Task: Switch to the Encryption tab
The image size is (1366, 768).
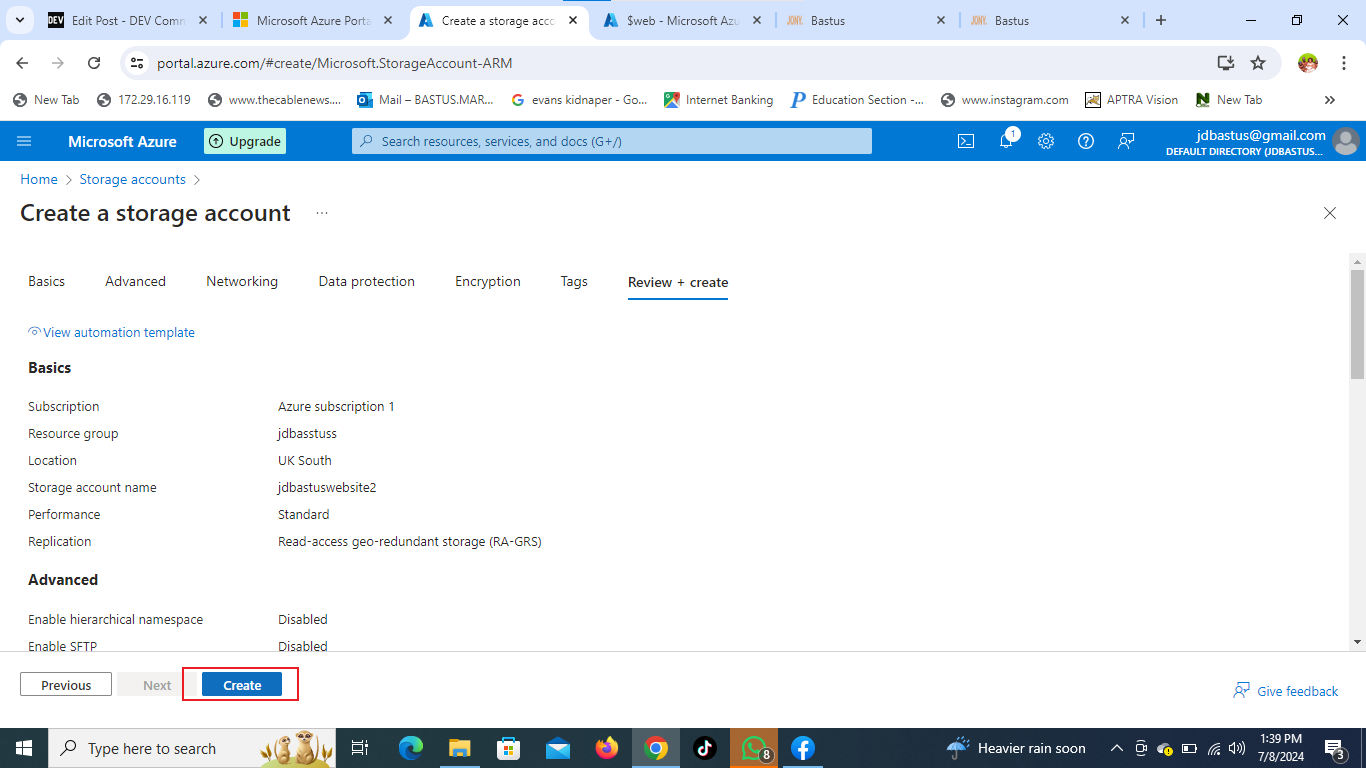Action: pyautogui.click(x=488, y=282)
